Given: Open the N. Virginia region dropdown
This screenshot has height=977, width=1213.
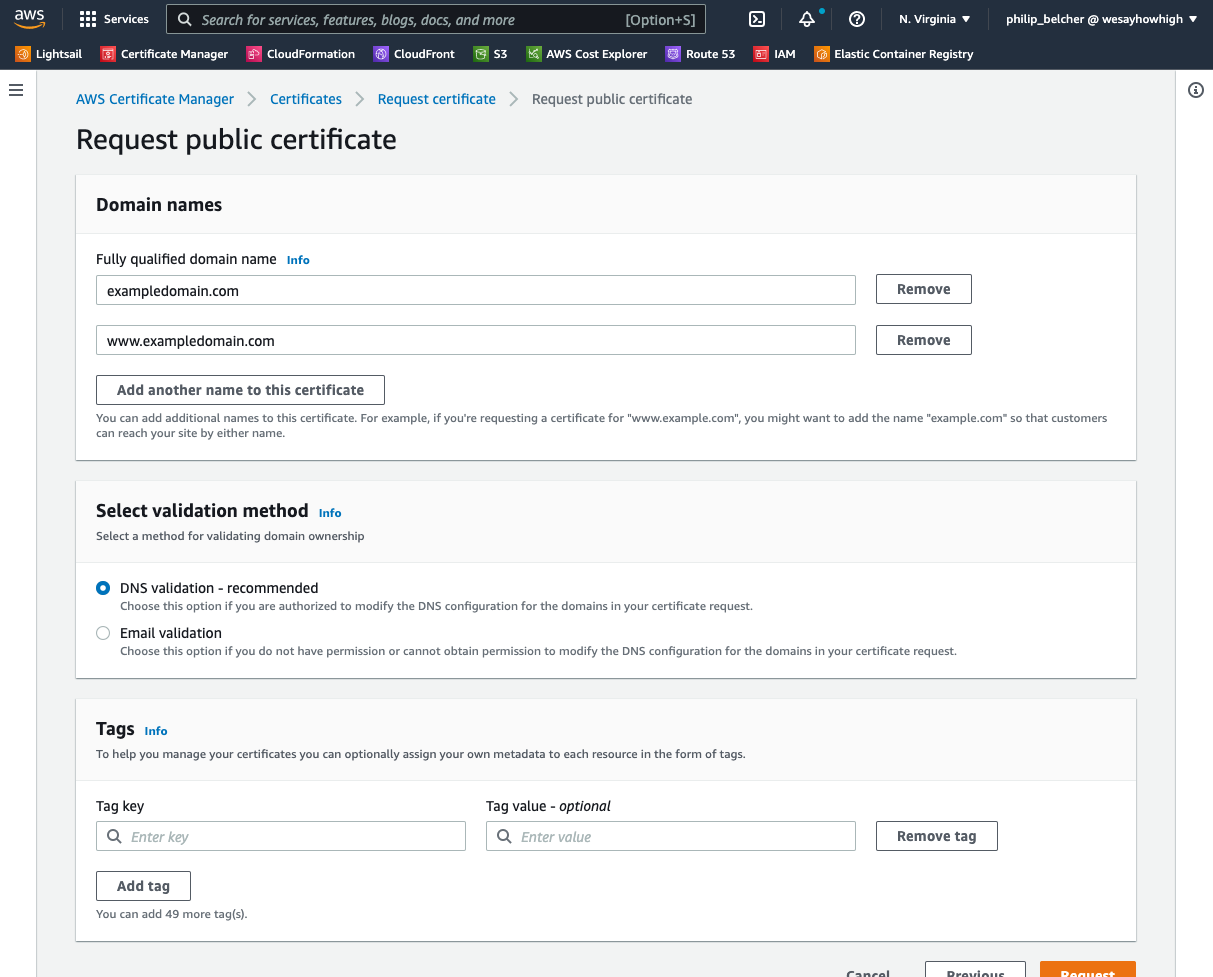Looking at the screenshot, I should tap(933, 18).
